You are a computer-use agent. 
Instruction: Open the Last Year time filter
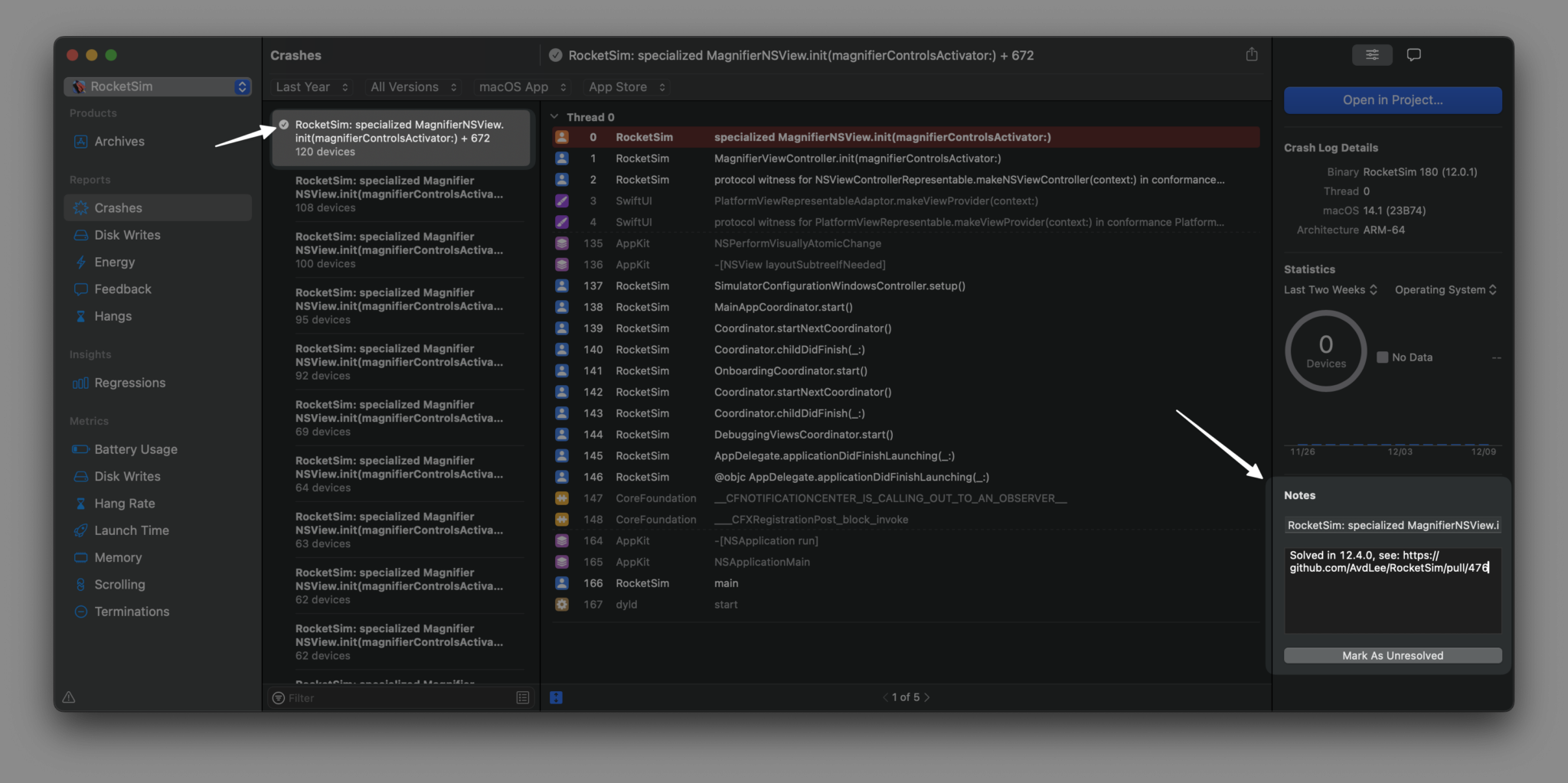coord(309,86)
